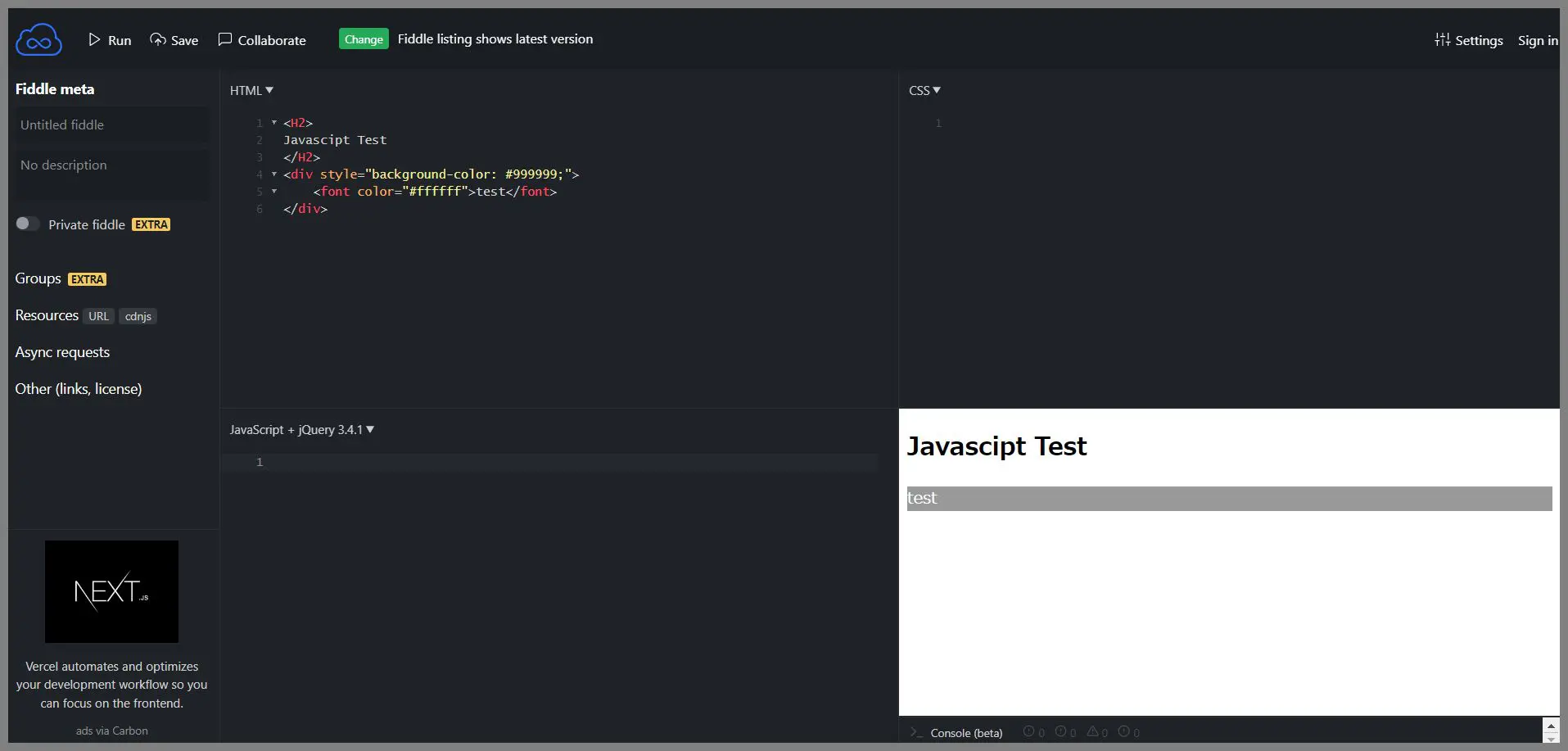
Task: Click the EXTRA badge beside Private fiddle
Action: [151, 224]
